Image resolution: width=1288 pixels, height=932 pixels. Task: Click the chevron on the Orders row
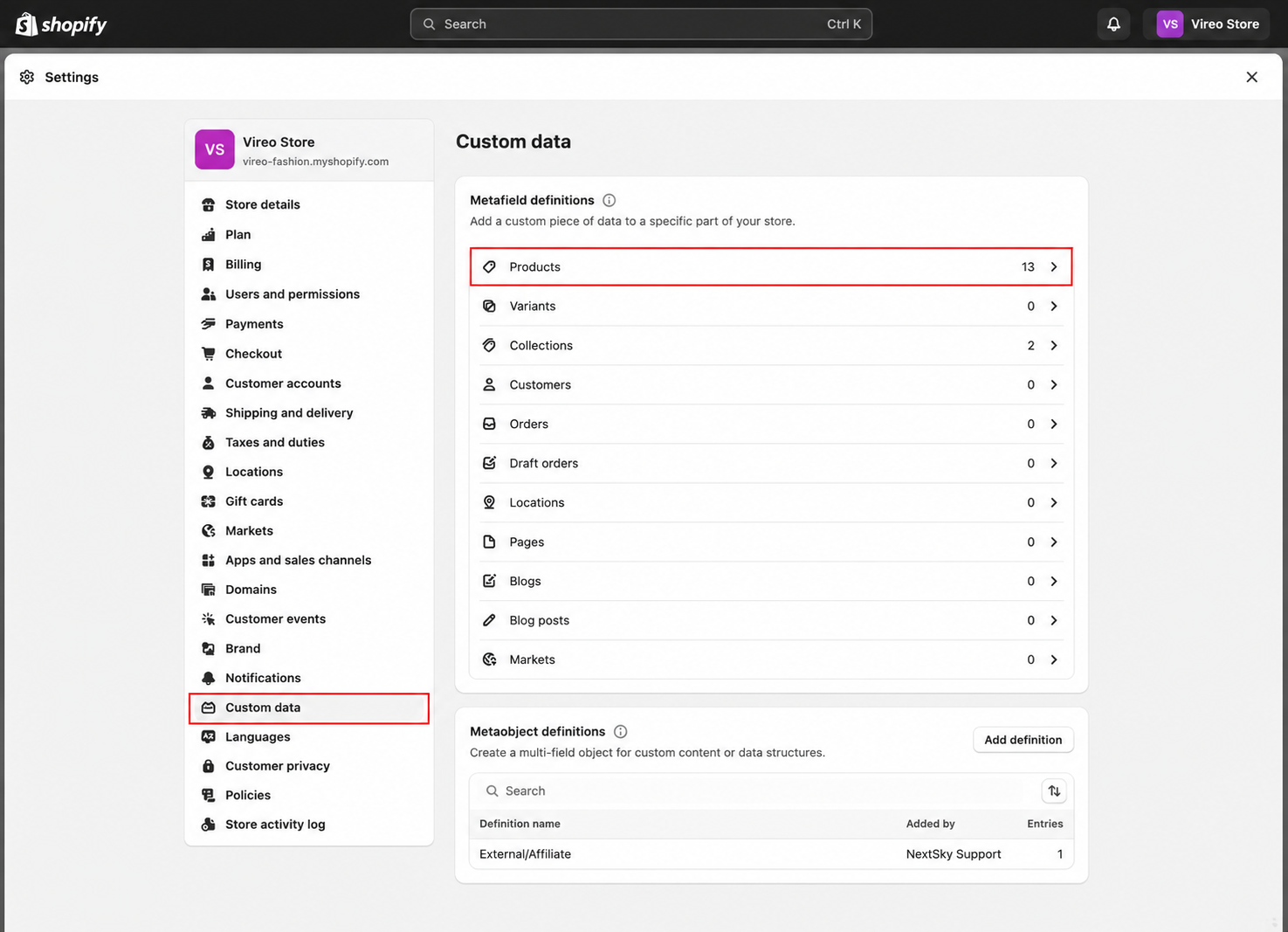1054,424
